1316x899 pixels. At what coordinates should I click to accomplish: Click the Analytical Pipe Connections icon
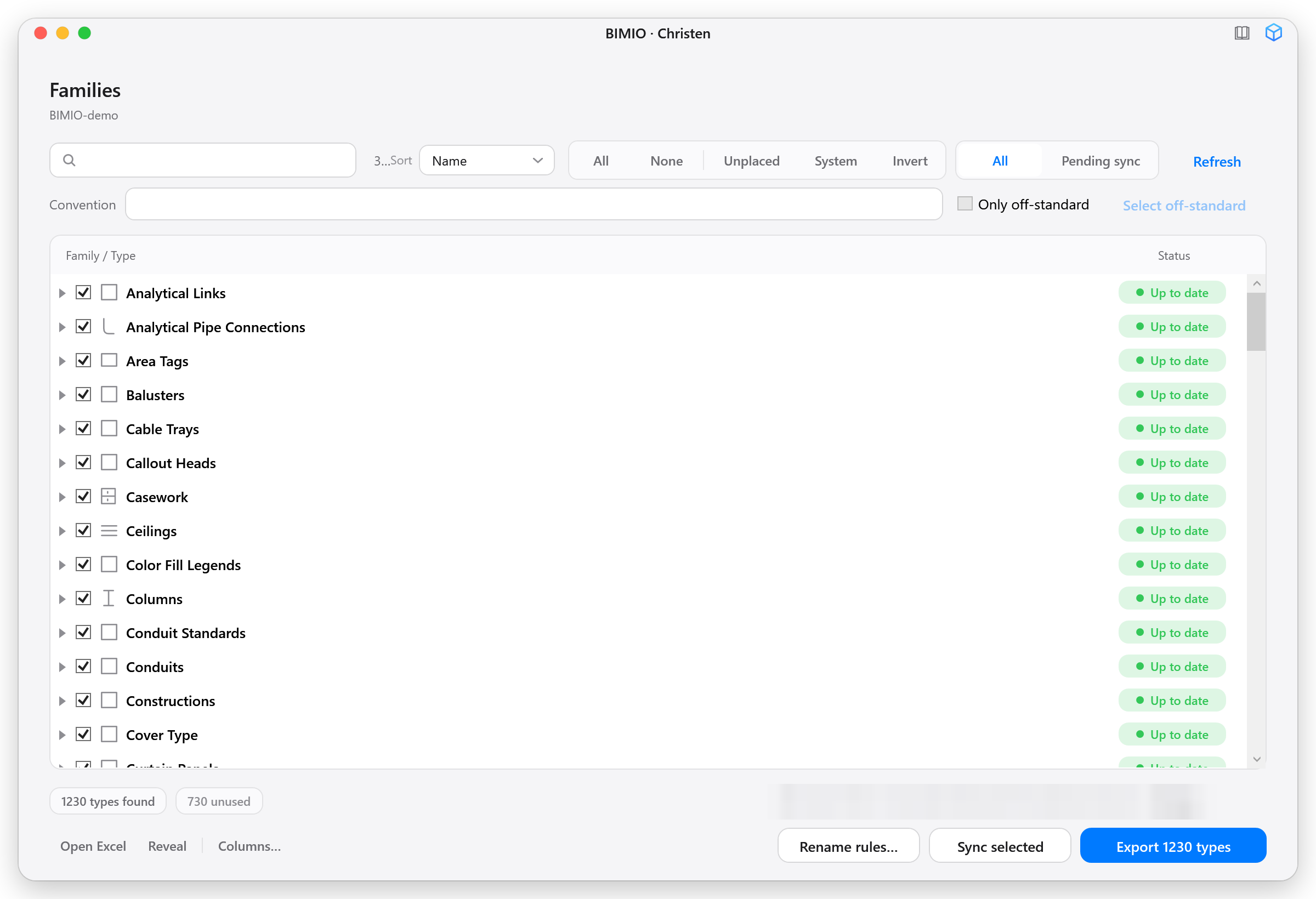(109, 327)
